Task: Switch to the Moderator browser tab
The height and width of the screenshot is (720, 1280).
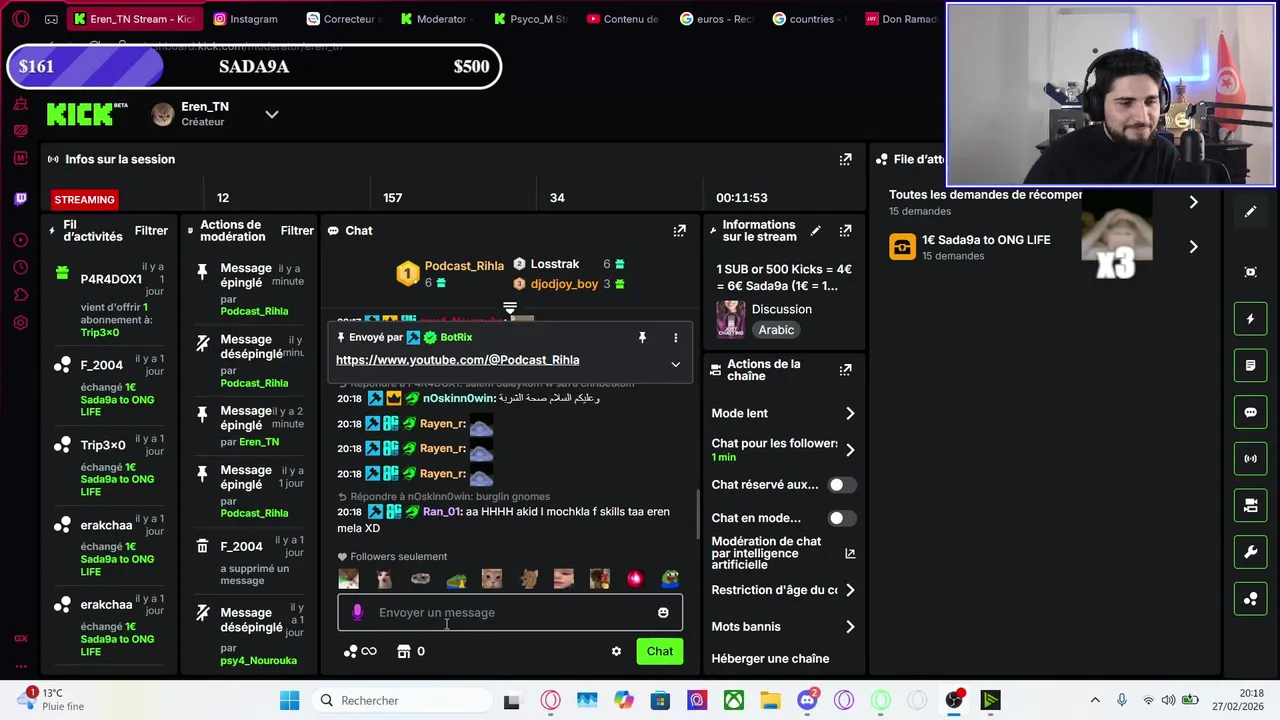Action: coord(437,19)
